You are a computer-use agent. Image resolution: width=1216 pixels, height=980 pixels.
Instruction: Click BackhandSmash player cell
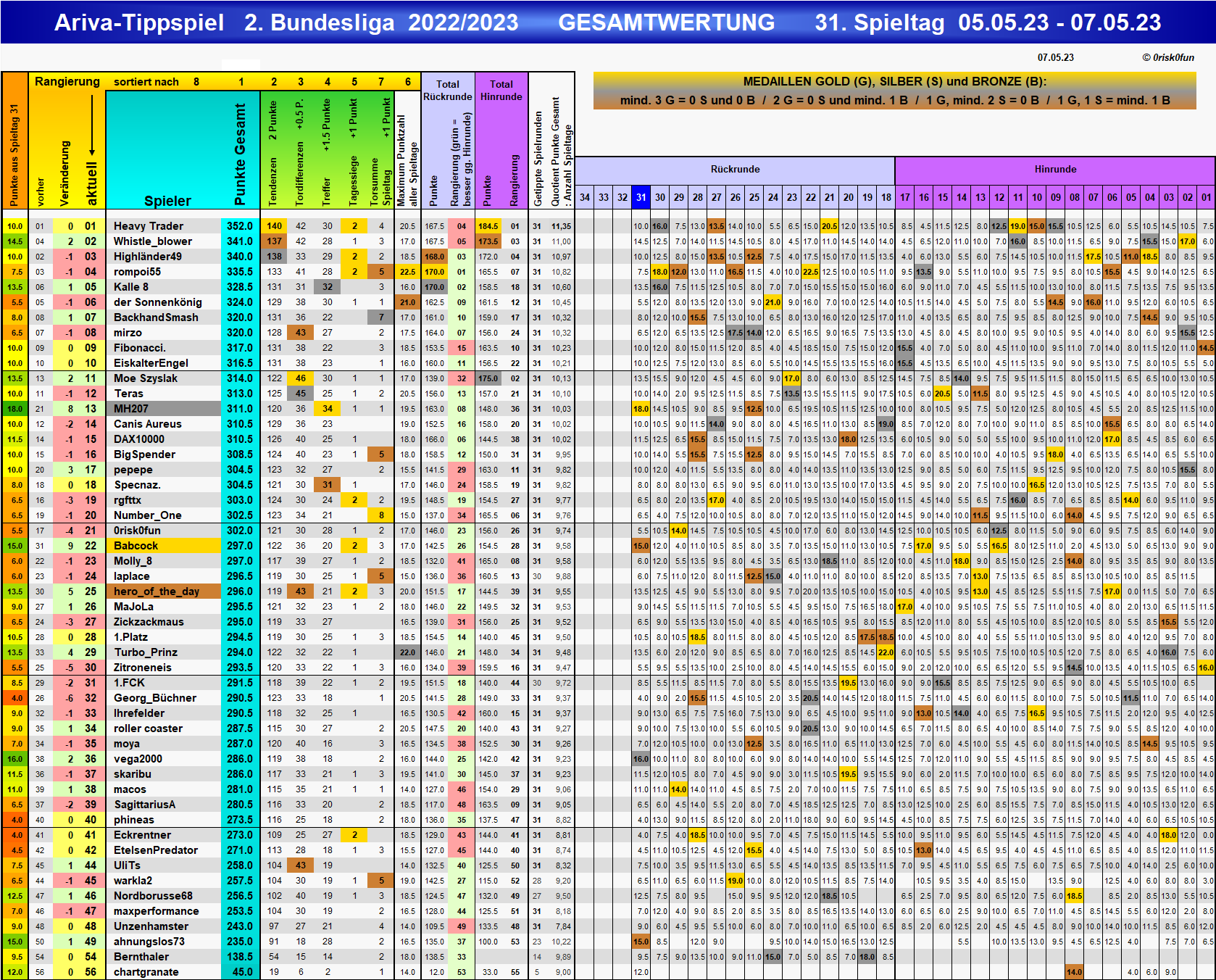pyautogui.click(x=163, y=317)
